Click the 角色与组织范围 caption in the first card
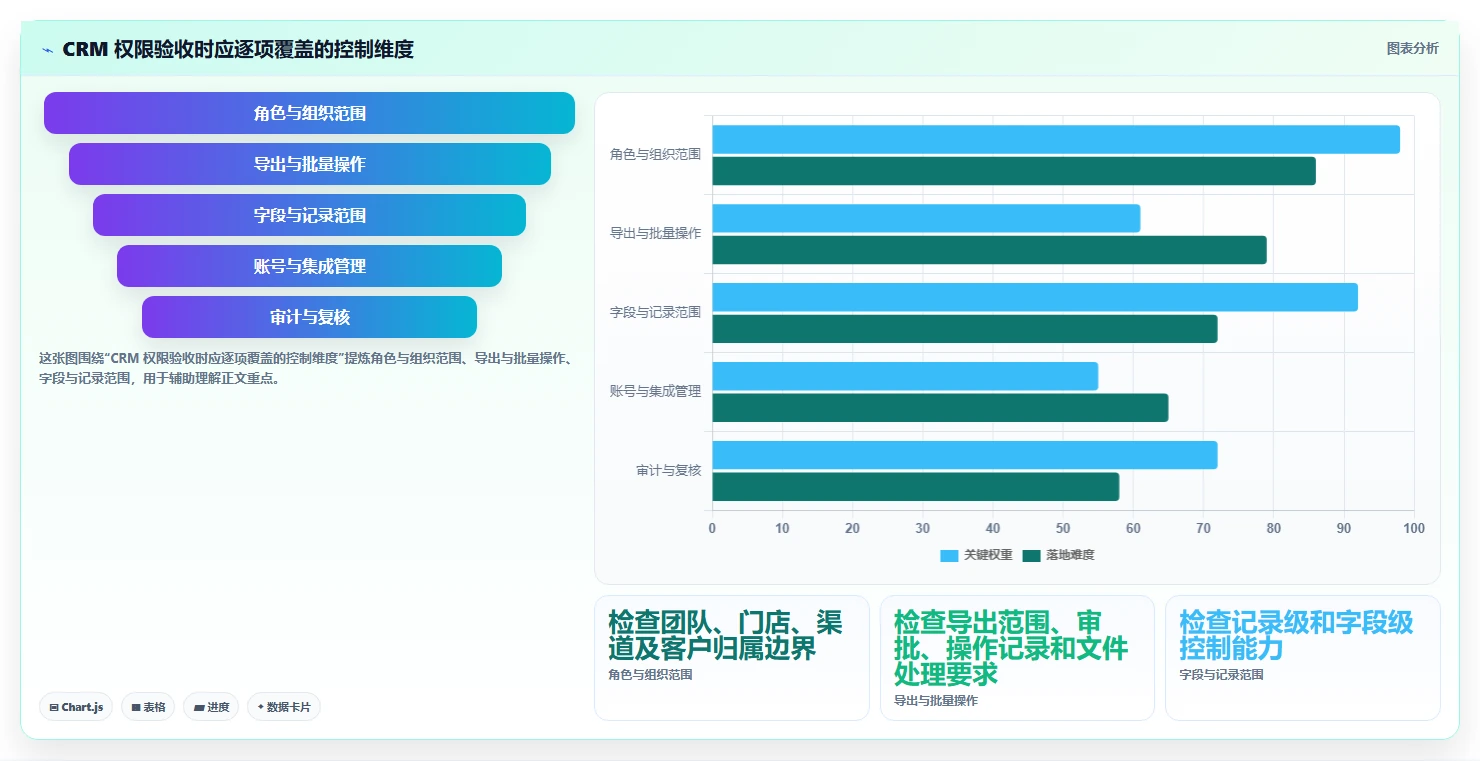The image size is (1480, 761). 650,675
